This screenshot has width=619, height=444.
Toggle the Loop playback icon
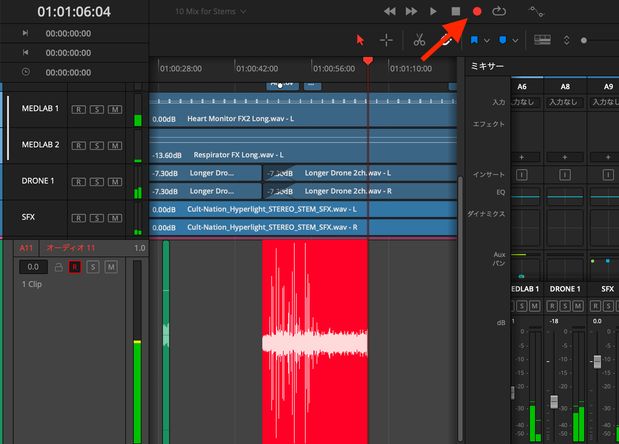[x=500, y=11]
